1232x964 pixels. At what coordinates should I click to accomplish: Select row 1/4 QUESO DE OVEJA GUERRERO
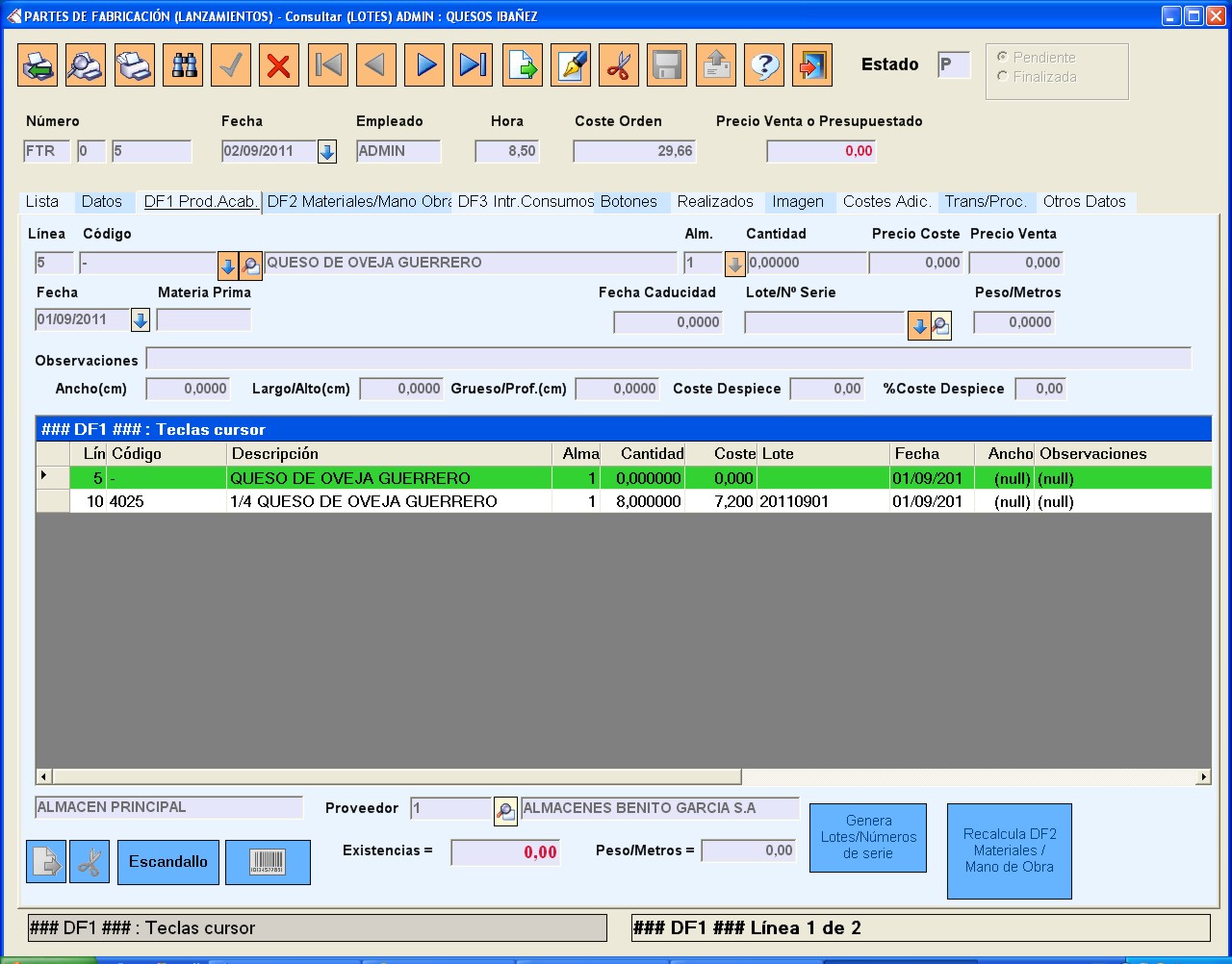pos(624,501)
